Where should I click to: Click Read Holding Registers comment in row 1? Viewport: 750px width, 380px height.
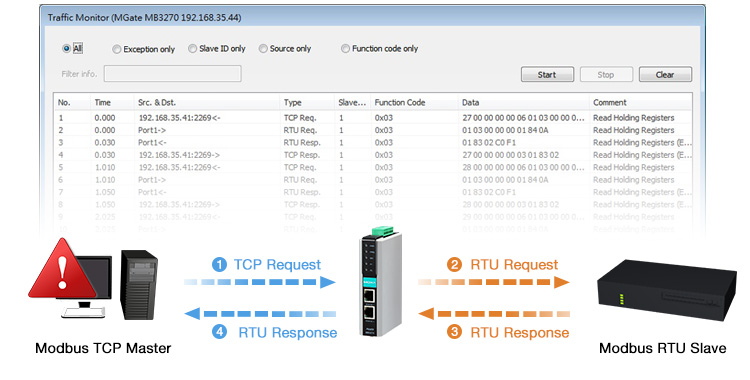(634, 118)
